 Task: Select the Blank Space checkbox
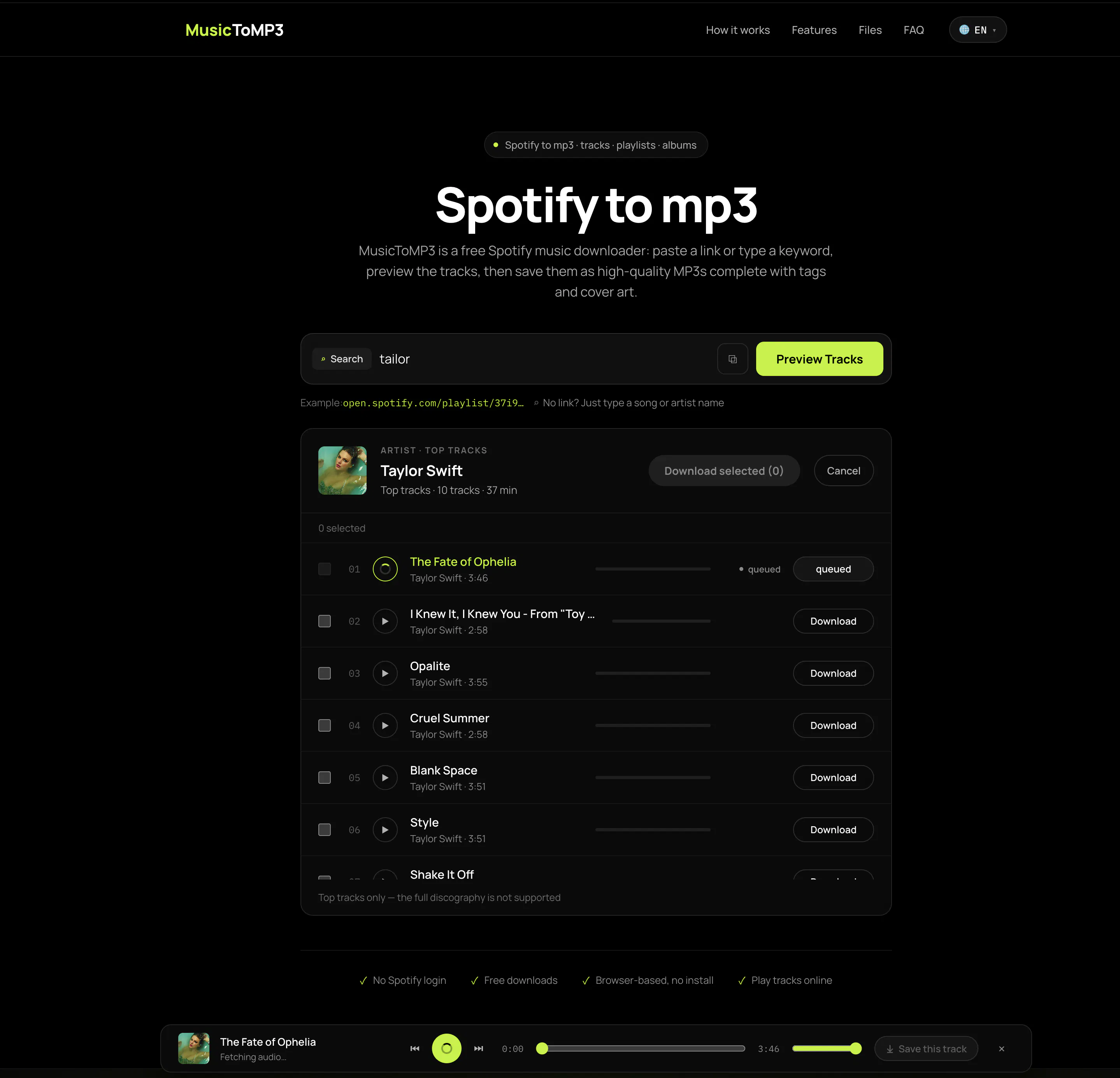tap(325, 777)
